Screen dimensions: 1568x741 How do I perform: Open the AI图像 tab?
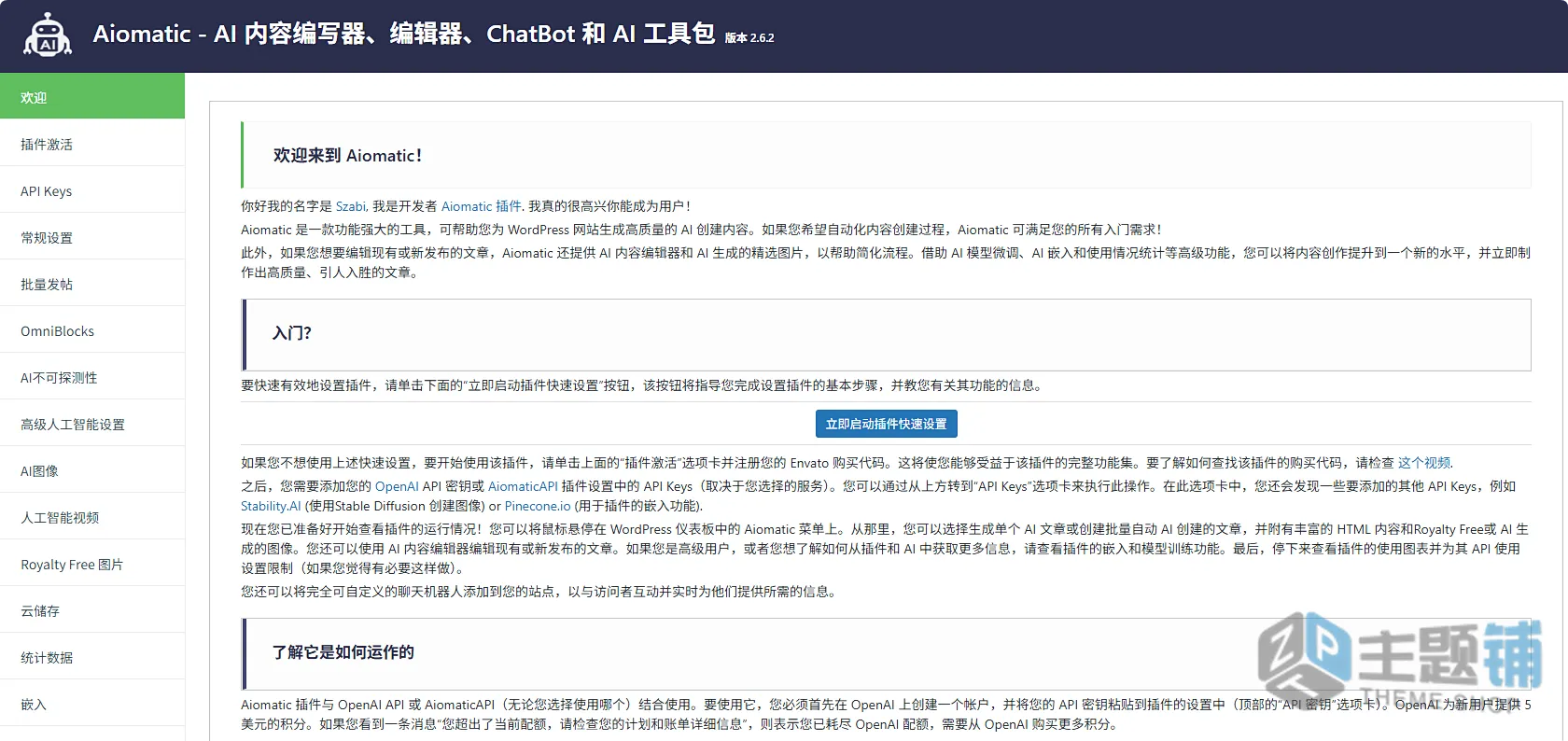coord(92,470)
